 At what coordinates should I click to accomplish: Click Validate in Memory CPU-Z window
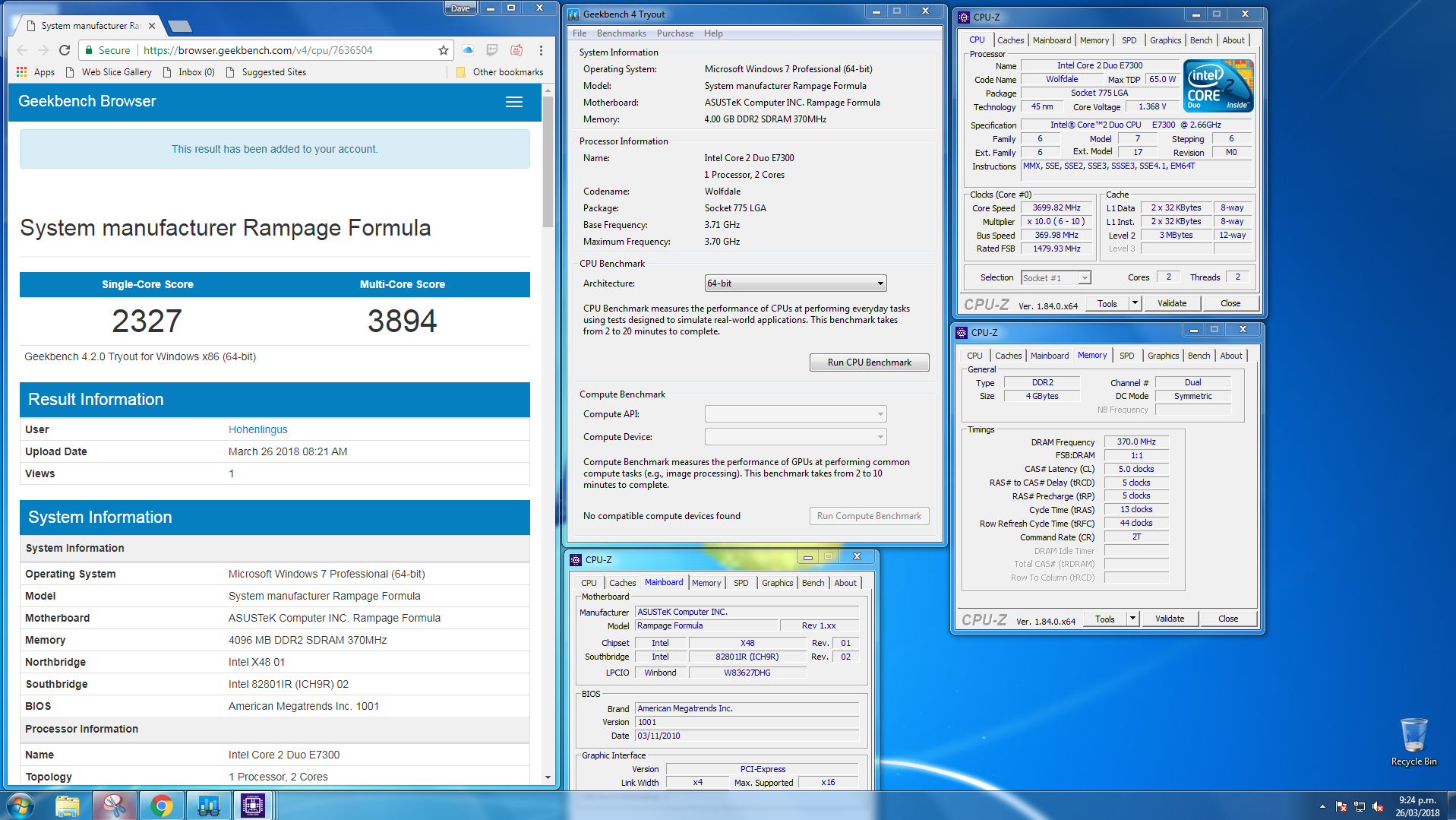point(1170,619)
